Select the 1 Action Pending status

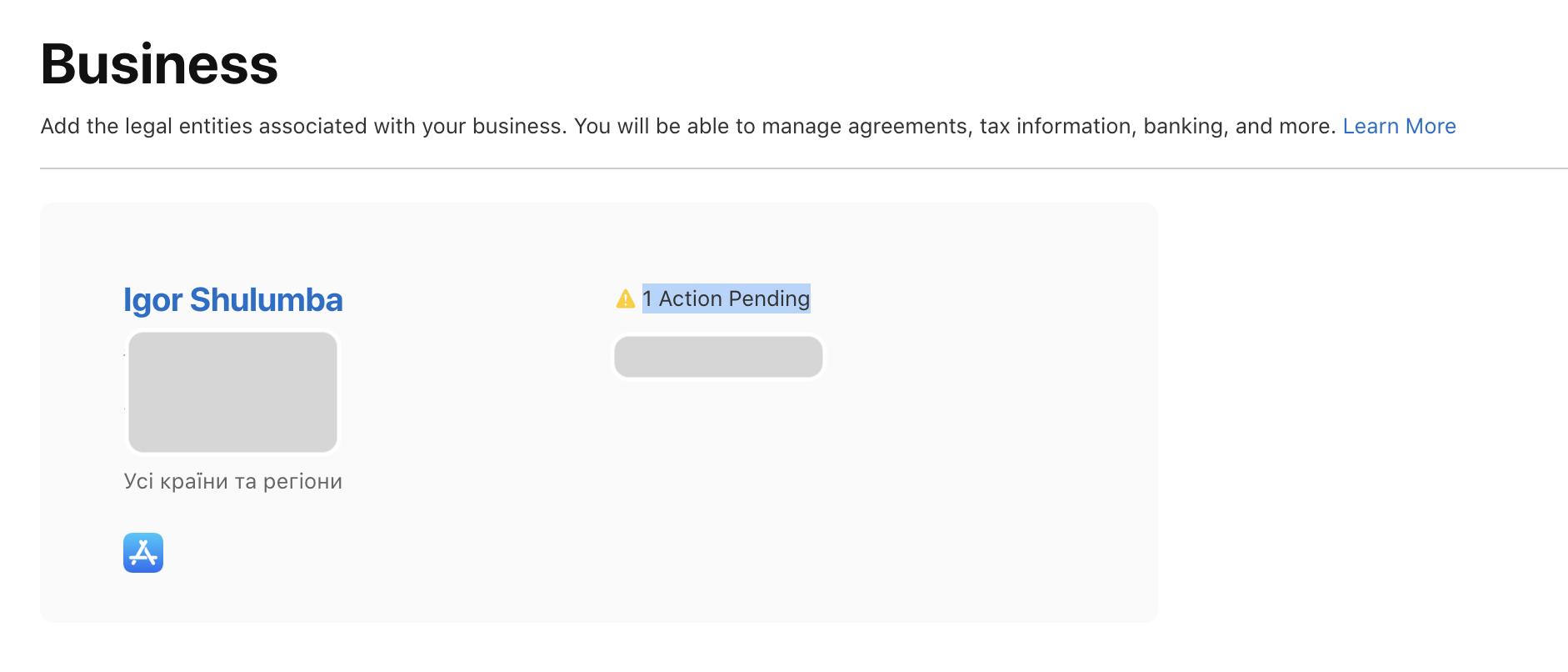(726, 298)
